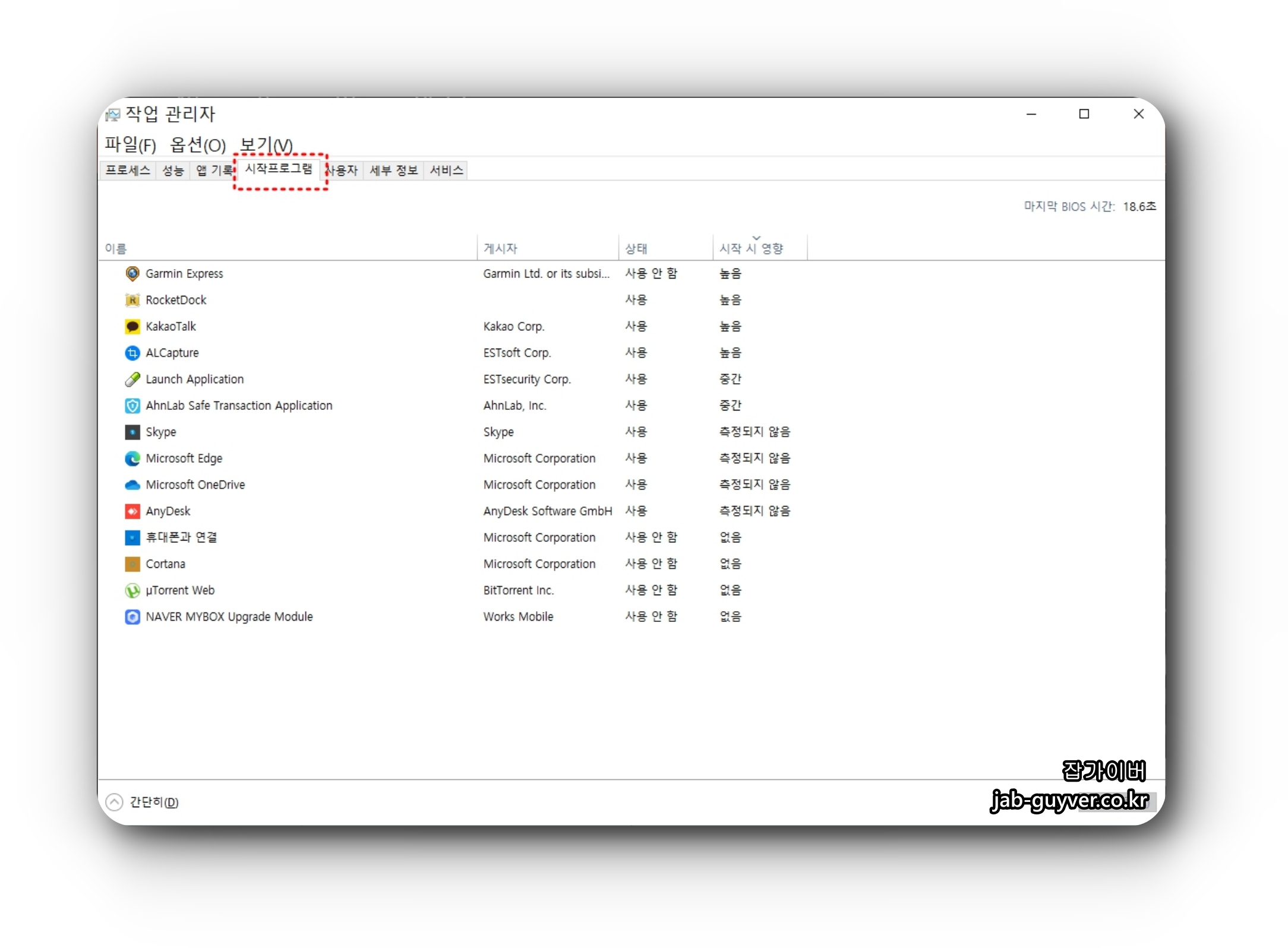Click the NAVER MYBOX Upgrade Module icon

tap(132, 617)
